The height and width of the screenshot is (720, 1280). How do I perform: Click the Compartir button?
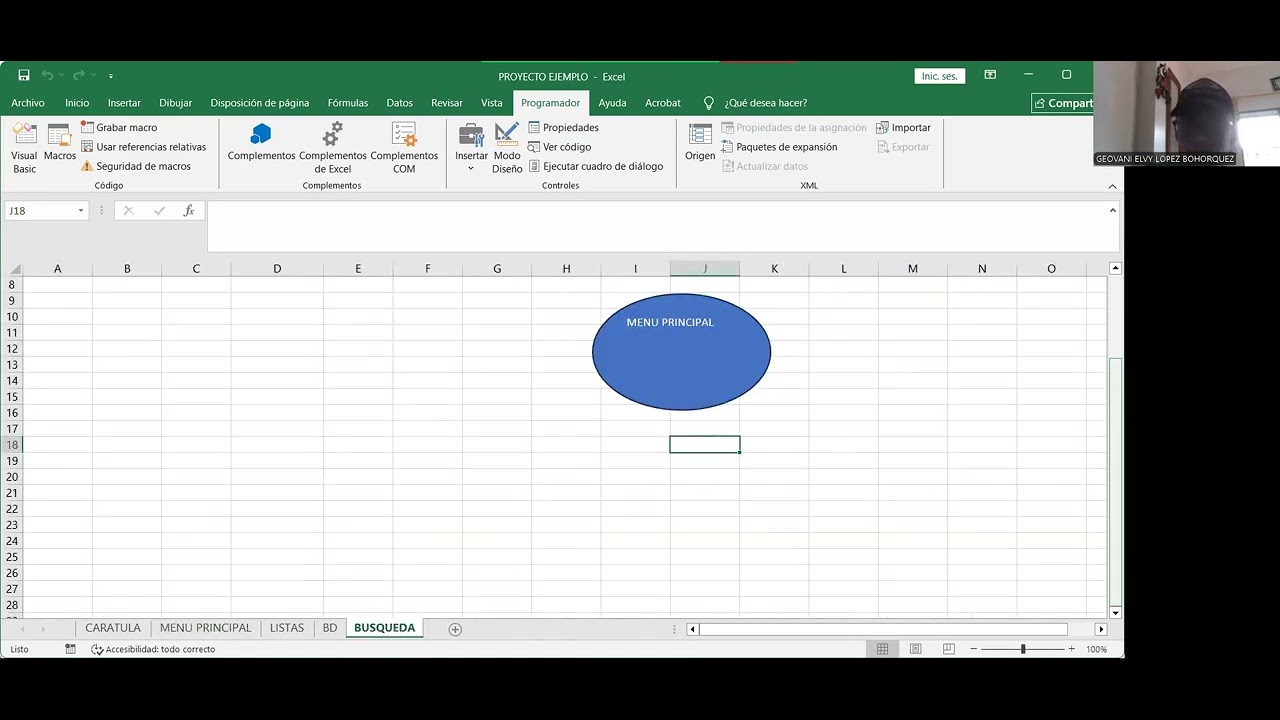(x=1064, y=103)
